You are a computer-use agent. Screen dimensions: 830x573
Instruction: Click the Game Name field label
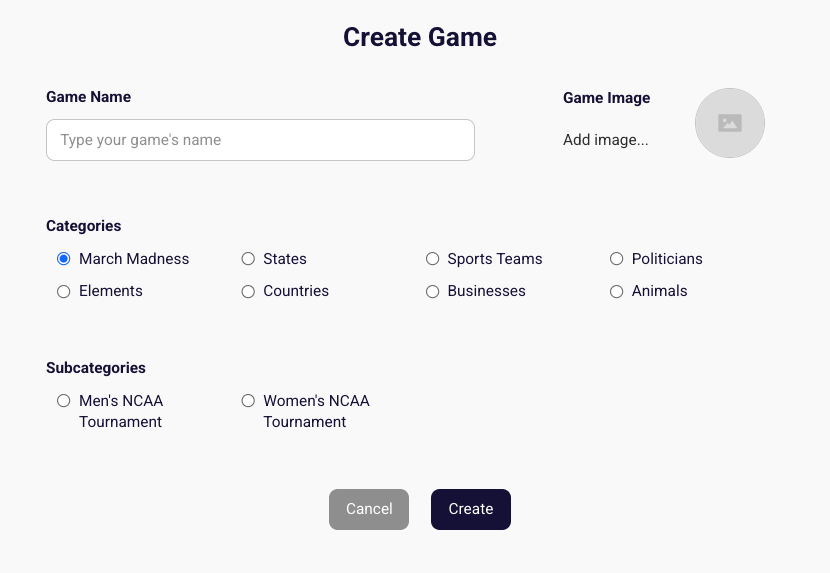[x=88, y=97]
